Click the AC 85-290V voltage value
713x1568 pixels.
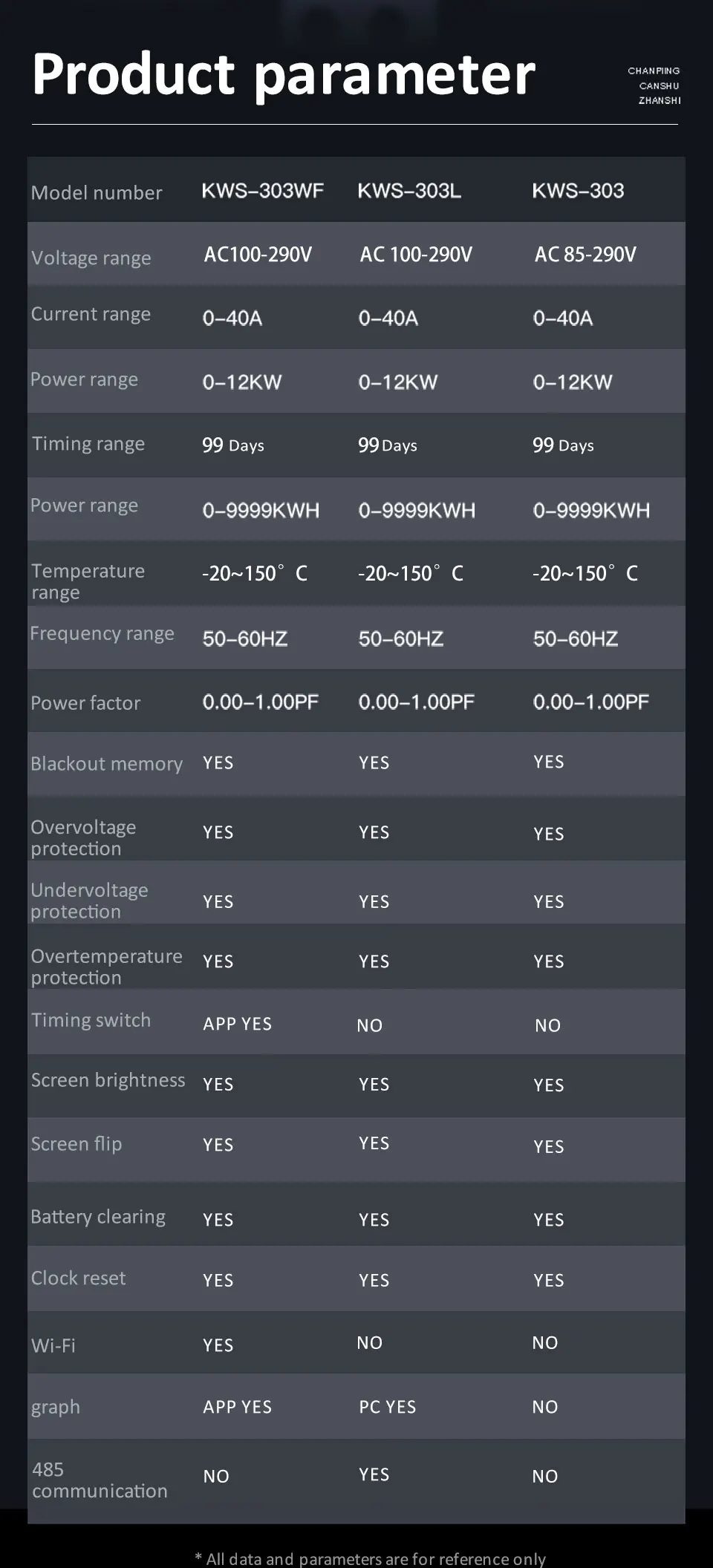click(585, 255)
